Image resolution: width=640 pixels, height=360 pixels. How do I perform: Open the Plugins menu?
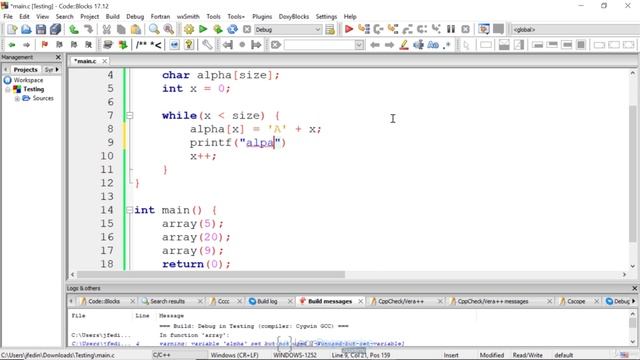[262, 16]
